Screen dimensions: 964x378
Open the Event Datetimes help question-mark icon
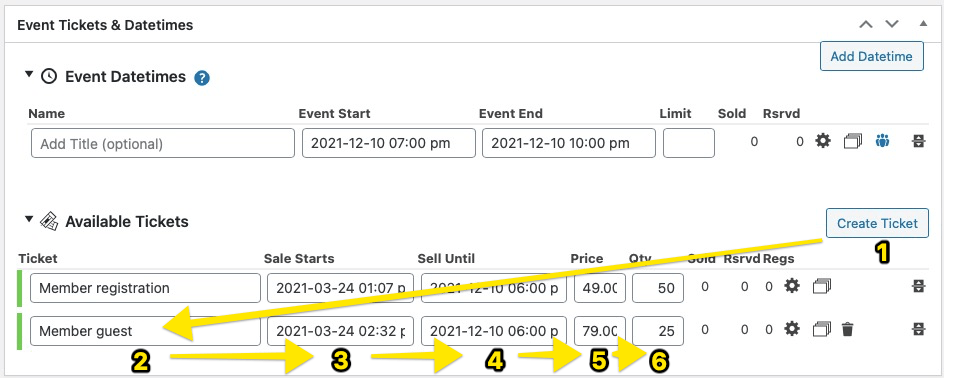tap(202, 78)
